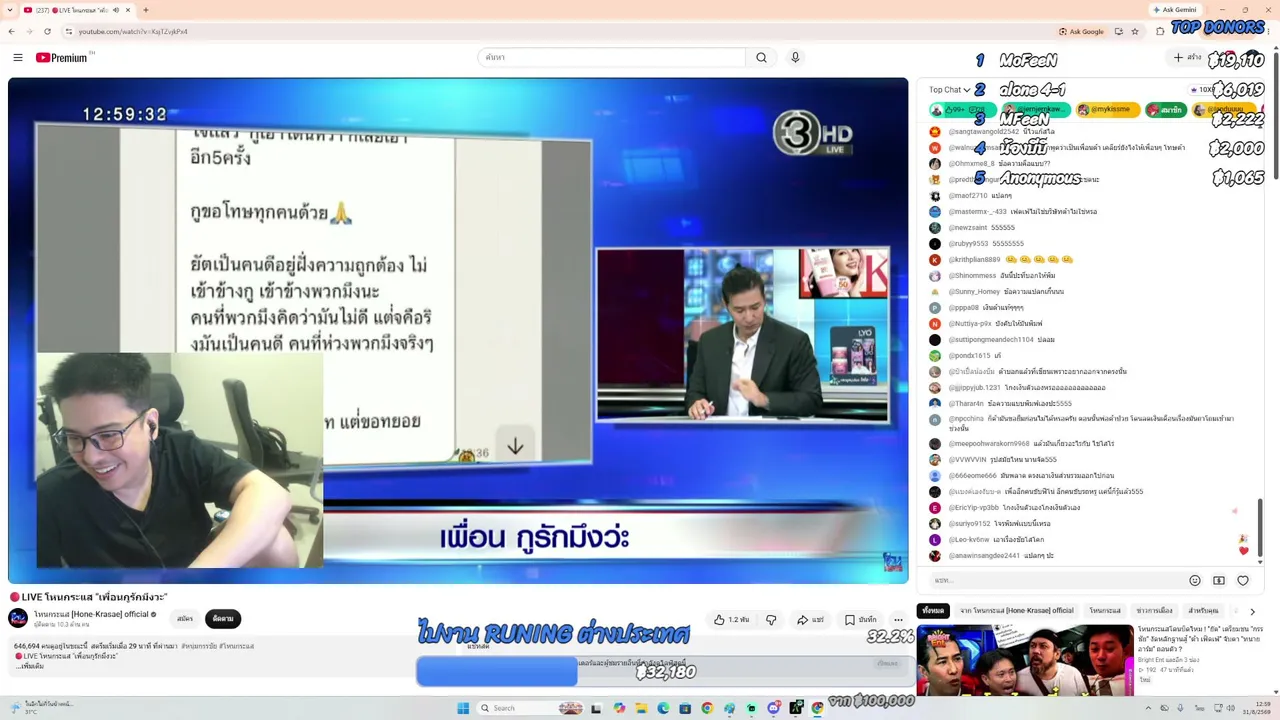Select the สำหรับคุณ filter chip
1280x720 pixels.
[x=1203, y=611]
